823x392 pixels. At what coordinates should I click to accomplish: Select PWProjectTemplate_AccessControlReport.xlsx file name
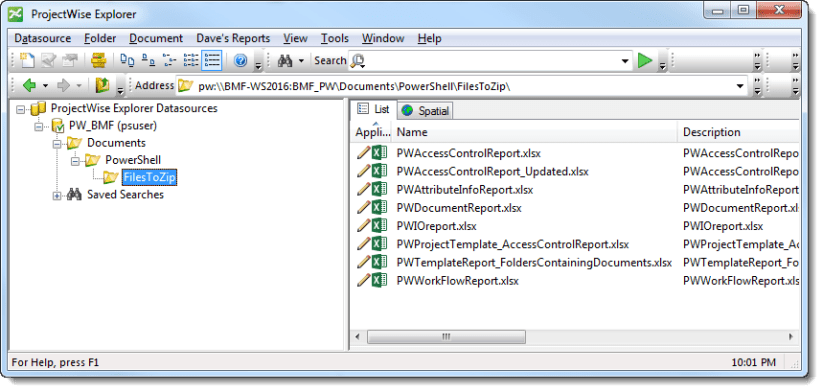(513, 244)
